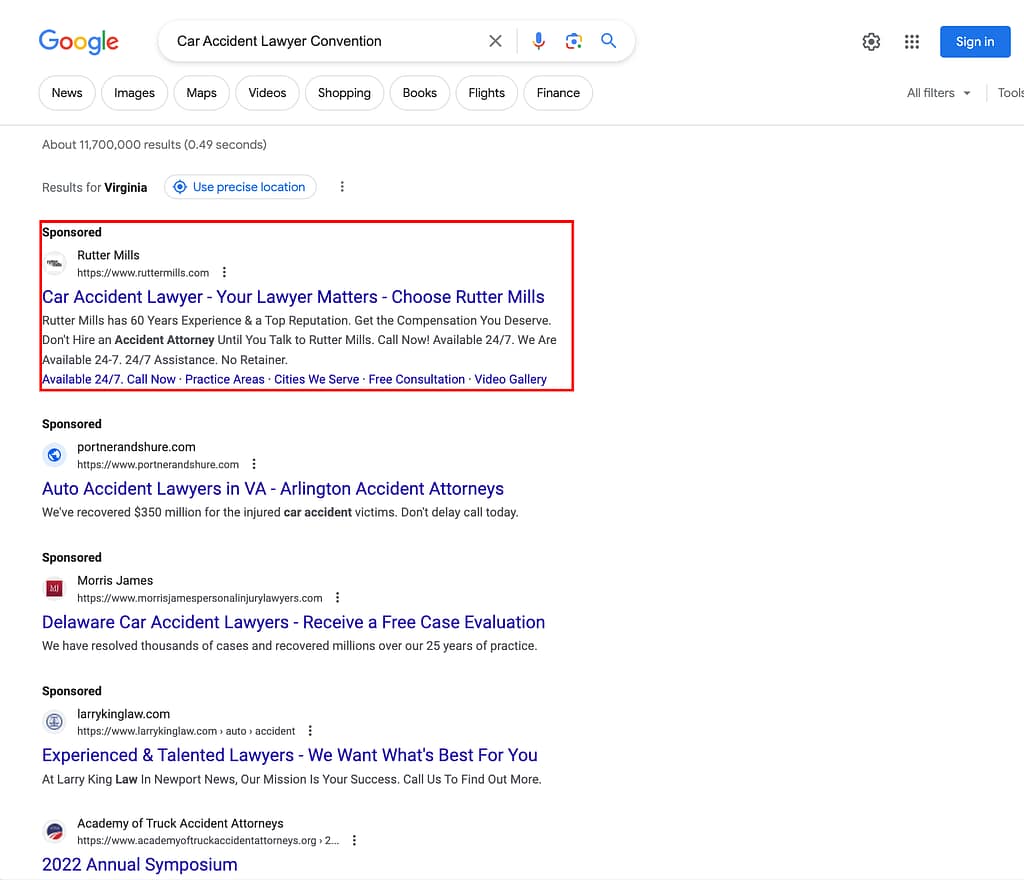
Task: Open the Google apps grid
Action: tap(912, 42)
